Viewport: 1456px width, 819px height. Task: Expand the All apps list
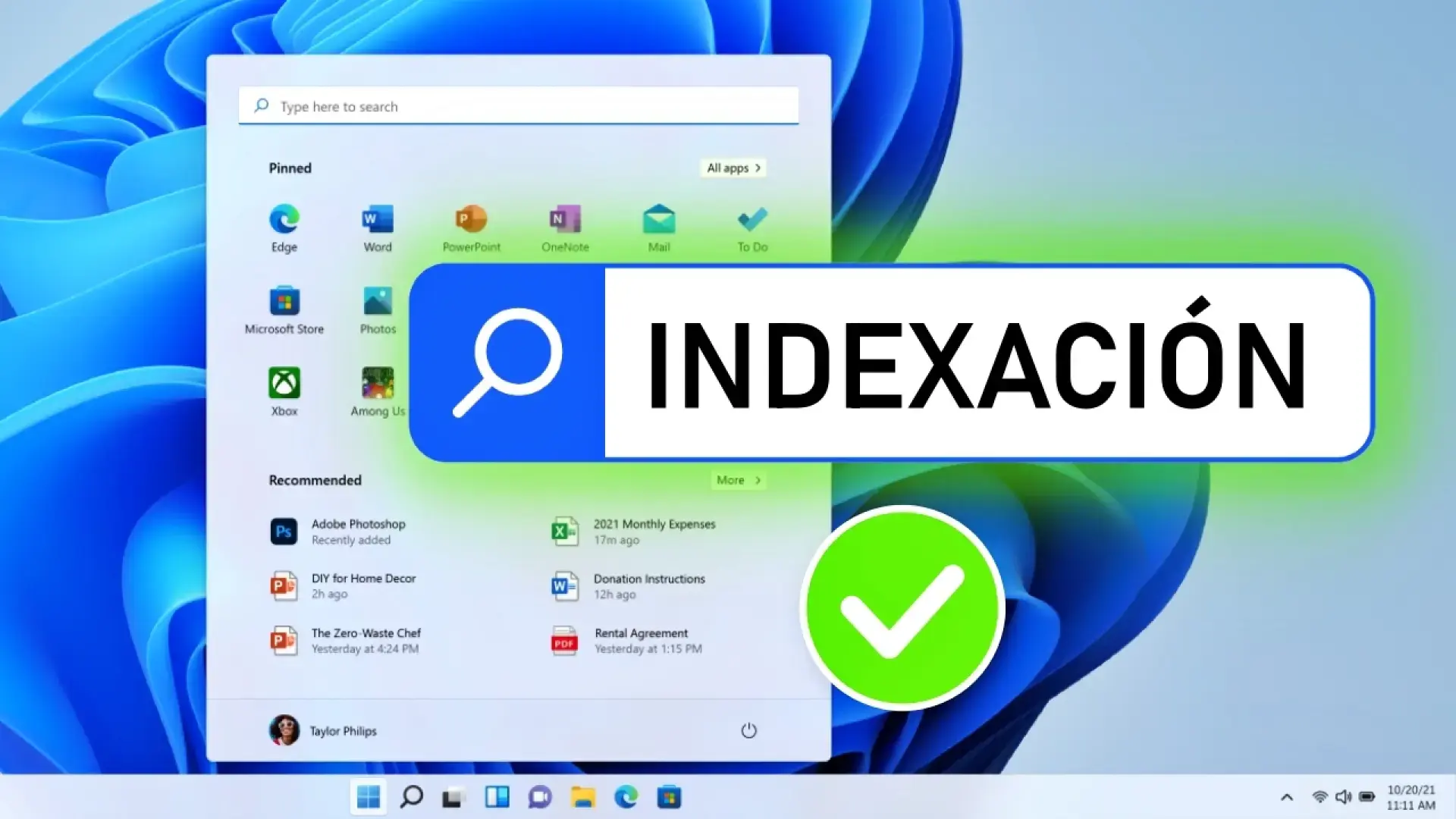pos(732,168)
